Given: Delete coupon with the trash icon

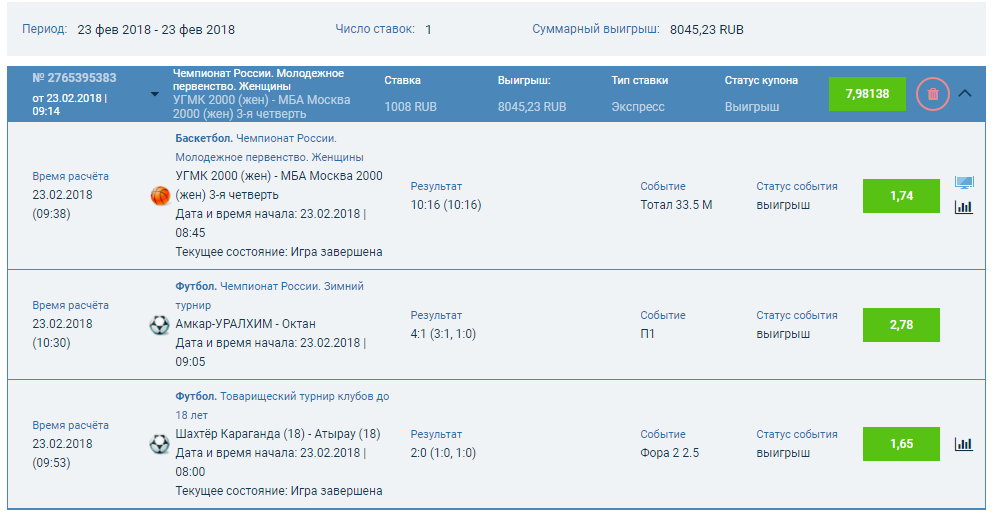Looking at the screenshot, I should point(933,94).
